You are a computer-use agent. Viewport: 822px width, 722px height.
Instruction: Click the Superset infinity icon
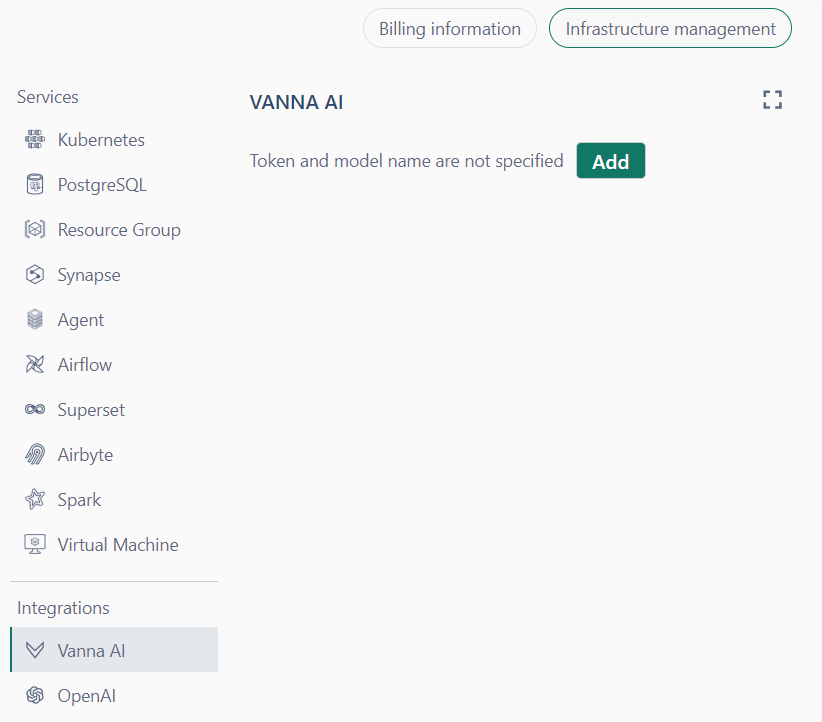coord(35,410)
